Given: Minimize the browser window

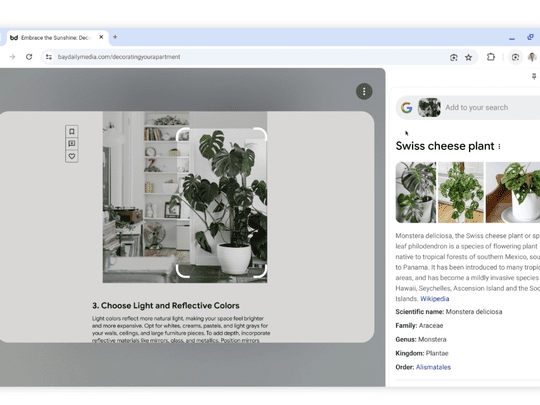Looking at the screenshot, I should tap(512, 38).
